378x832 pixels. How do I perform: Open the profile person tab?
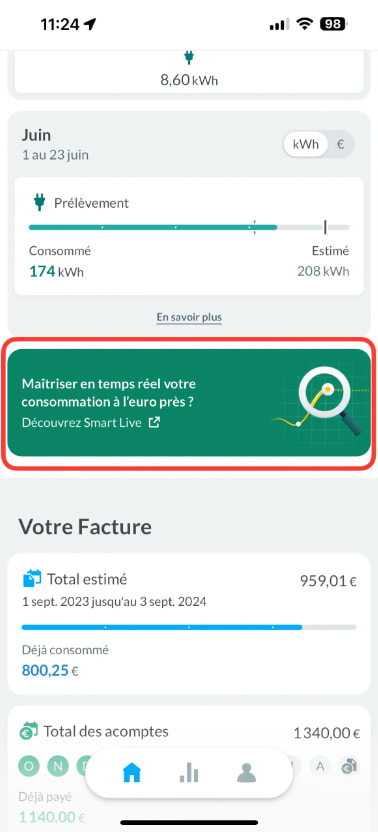click(247, 774)
